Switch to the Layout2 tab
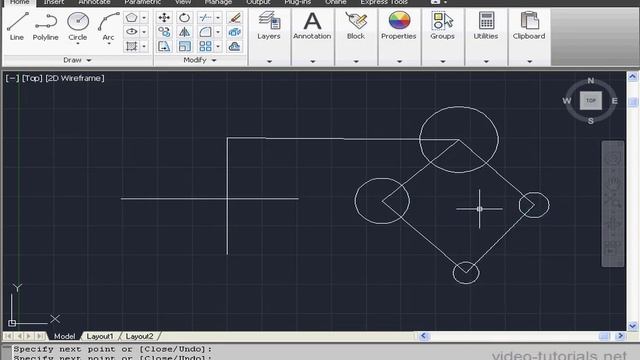Viewport: 640px width, 360px height. [x=139, y=336]
